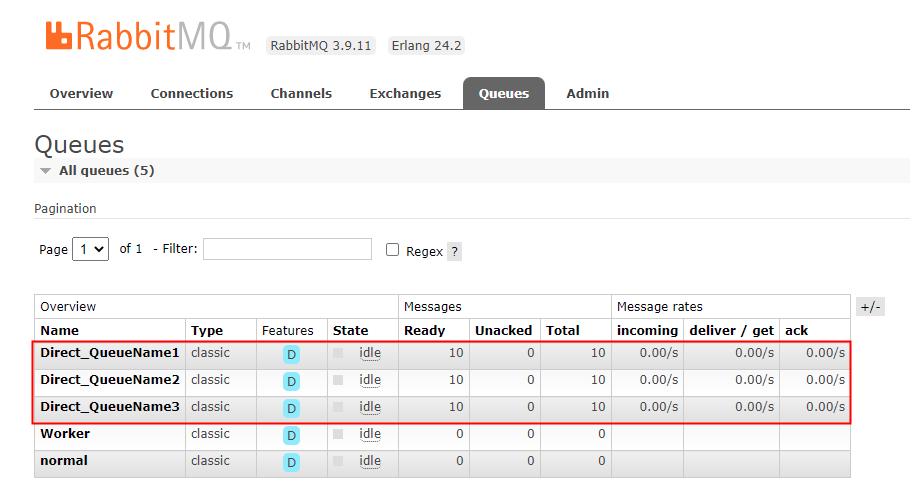Image resolution: width=910 pixels, height=488 pixels.
Task: Sort queues by State column header
Action: pyautogui.click(x=351, y=330)
